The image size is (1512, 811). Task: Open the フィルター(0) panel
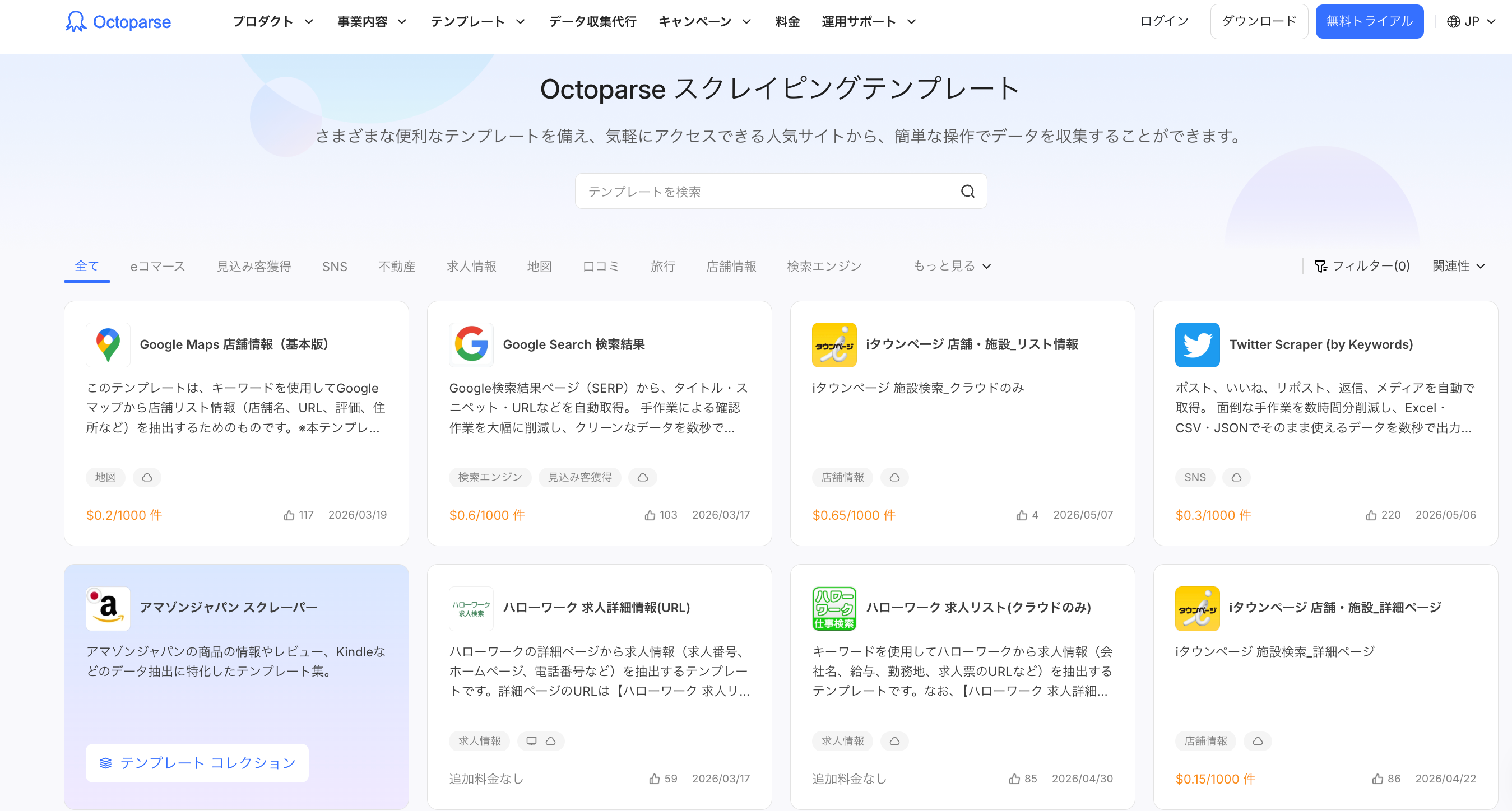[1362, 266]
